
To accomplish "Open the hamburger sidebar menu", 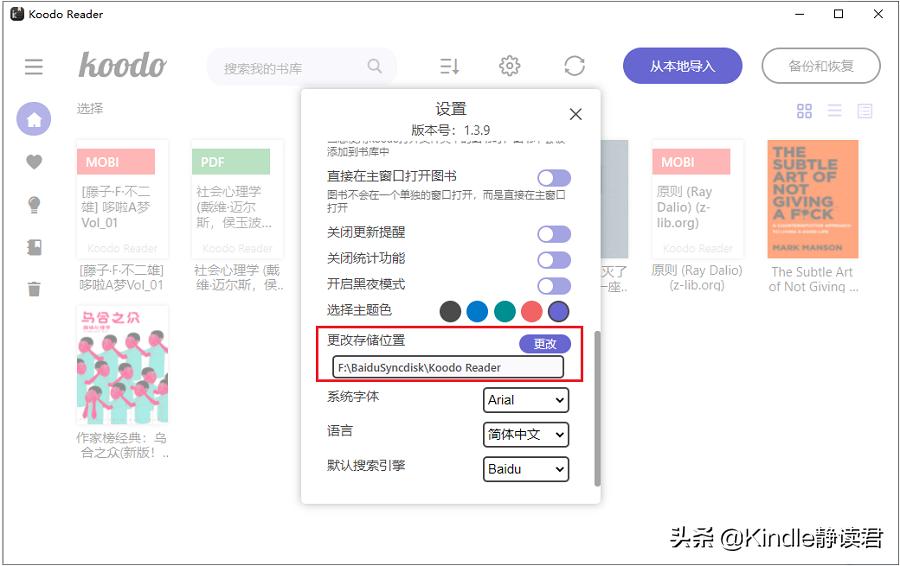I will pyautogui.click(x=34, y=67).
